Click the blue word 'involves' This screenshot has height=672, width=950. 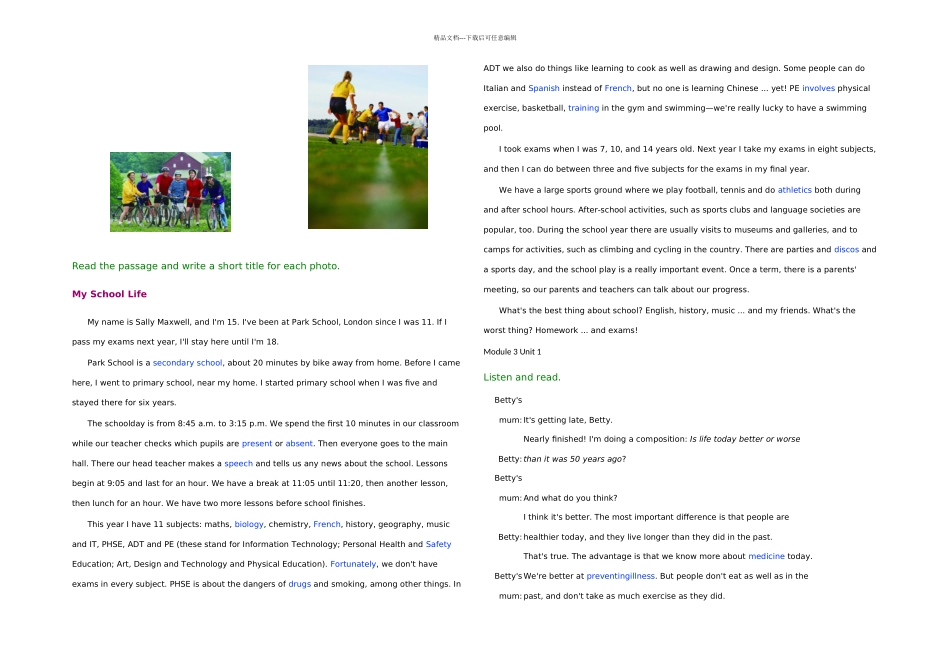(819, 88)
